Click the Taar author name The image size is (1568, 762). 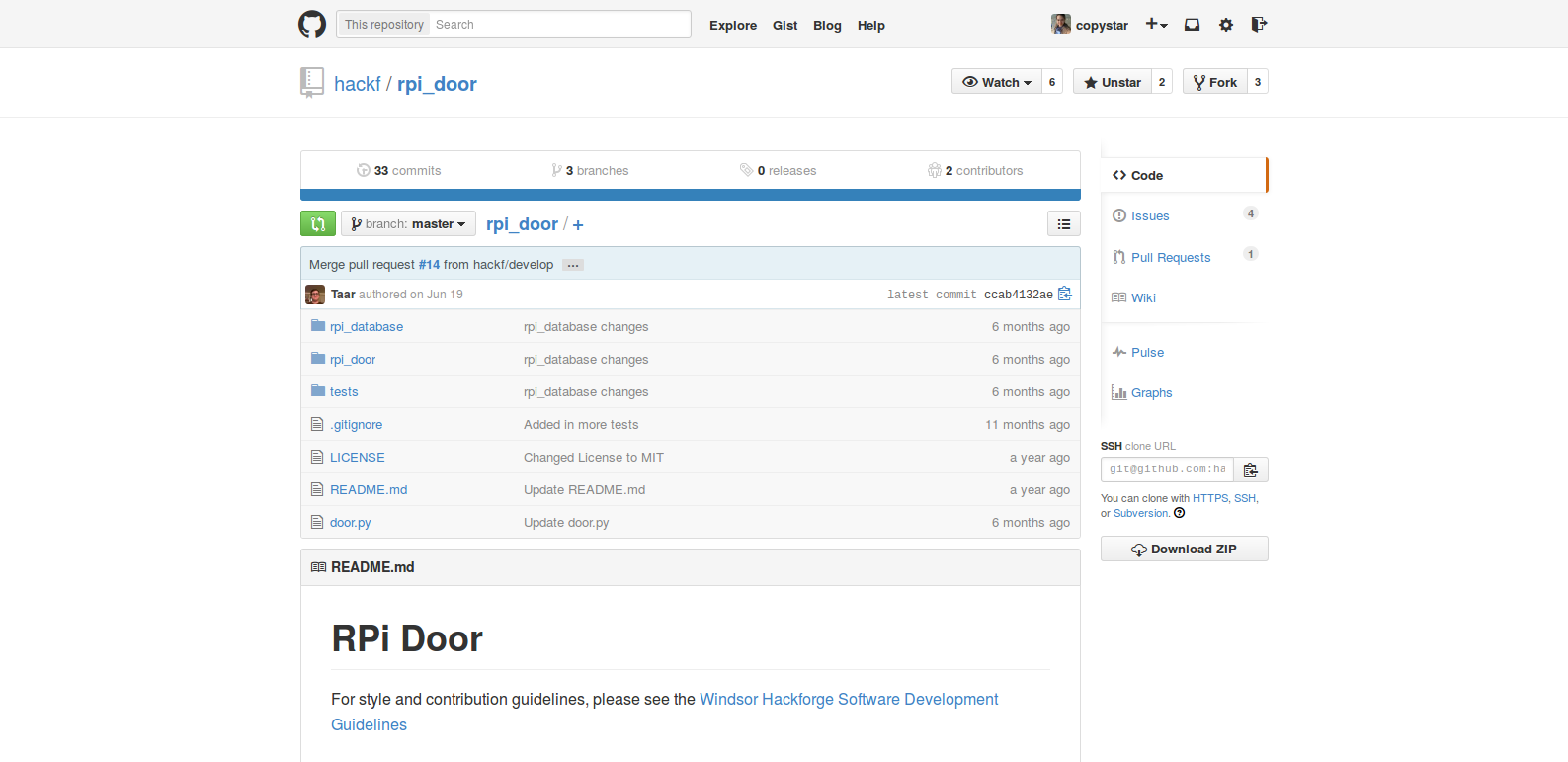tap(343, 295)
